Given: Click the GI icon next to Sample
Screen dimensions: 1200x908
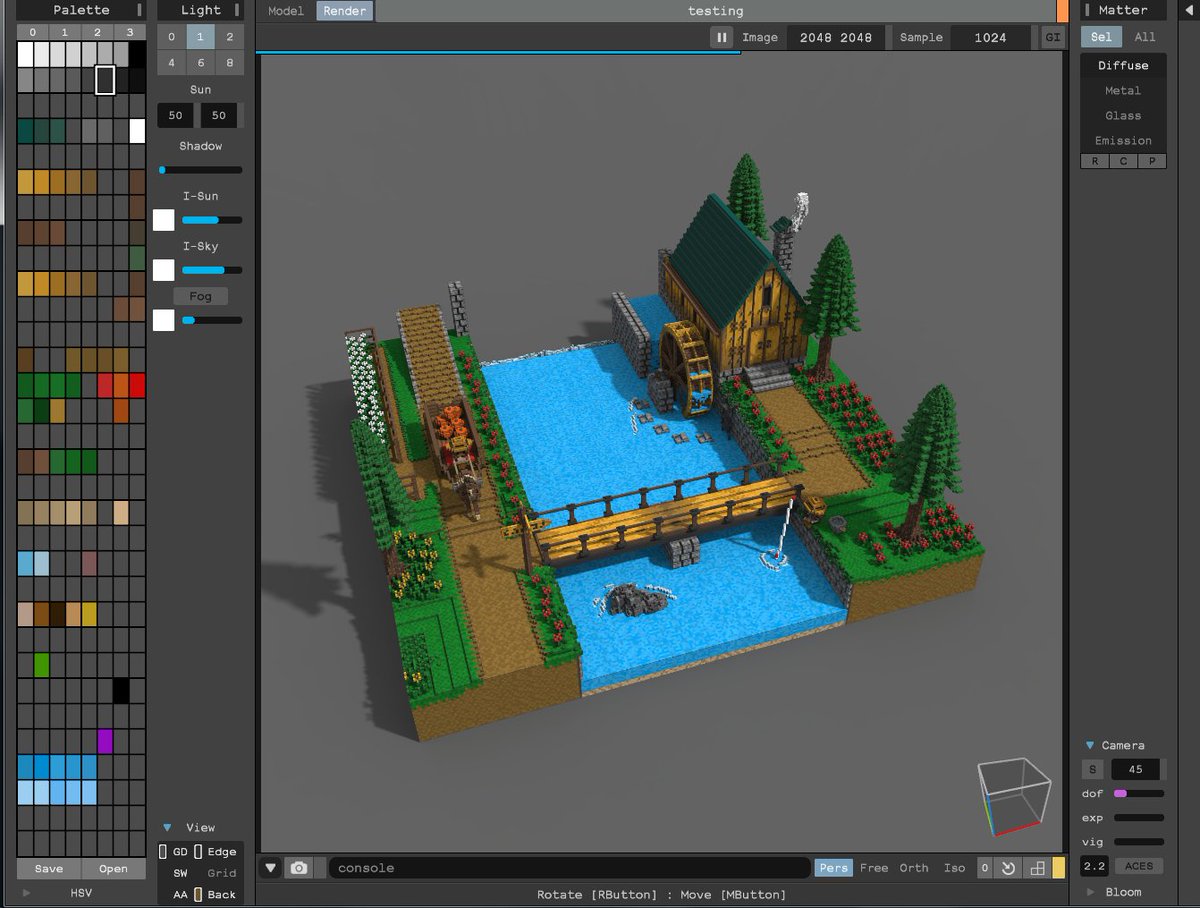Looking at the screenshot, I should tap(1051, 37).
